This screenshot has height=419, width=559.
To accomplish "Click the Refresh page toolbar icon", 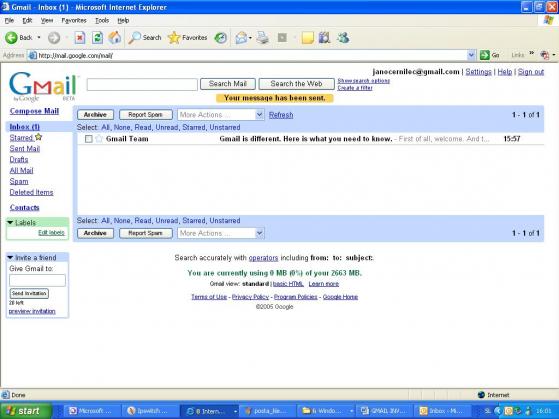I will tap(97, 37).
